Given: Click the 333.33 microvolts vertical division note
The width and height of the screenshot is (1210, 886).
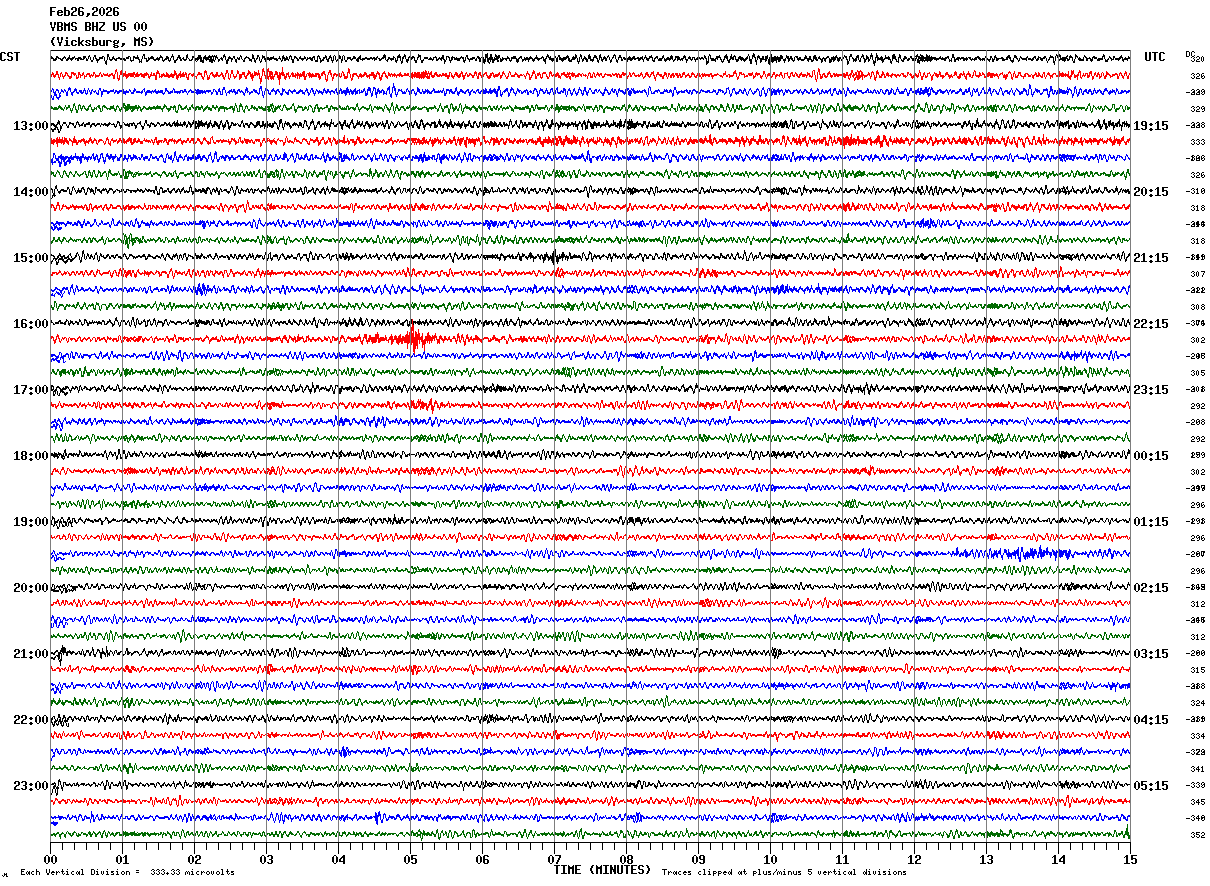Looking at the screenshot, I should (x=127, y=872).
